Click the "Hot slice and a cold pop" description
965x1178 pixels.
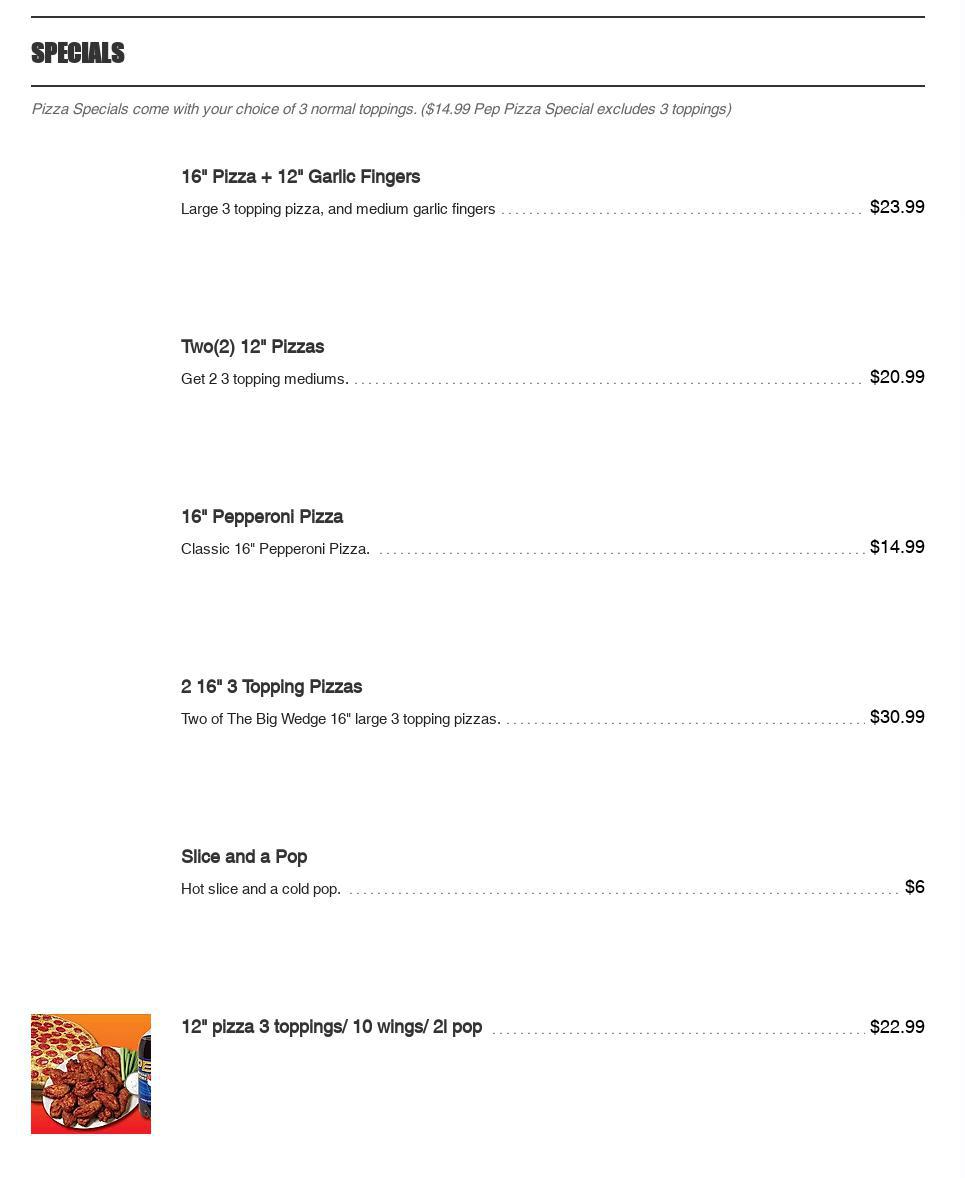click(x=260, y=889)
